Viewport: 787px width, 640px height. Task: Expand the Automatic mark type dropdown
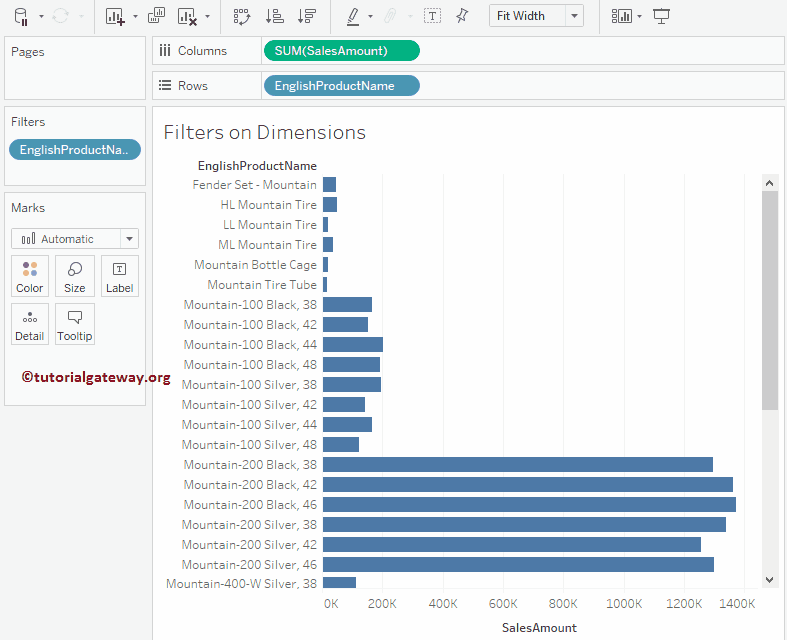click(128, 239)
